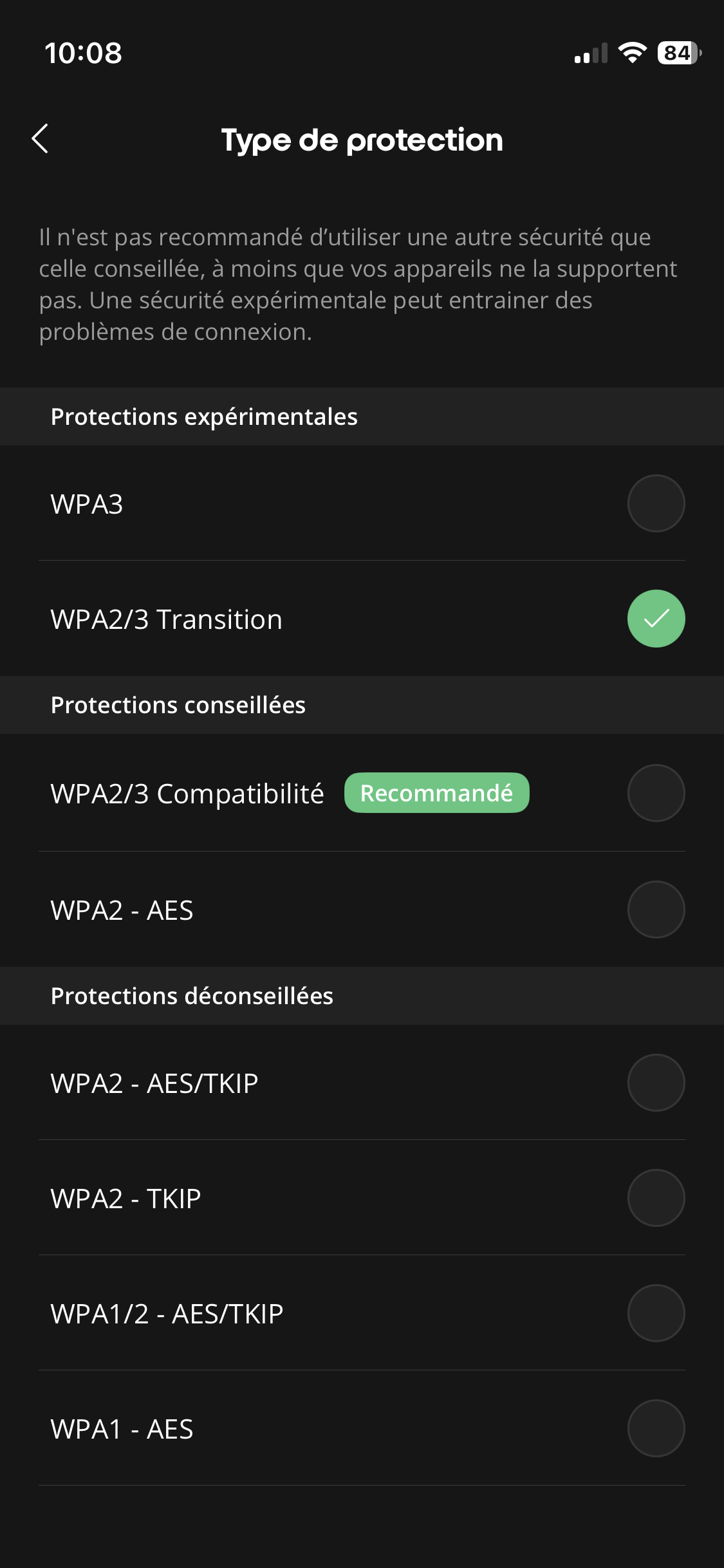This screenshot has width=724, height=1568.
Task: Select WPA2/3 Compatibilité radio button
Action: [656, 793]
